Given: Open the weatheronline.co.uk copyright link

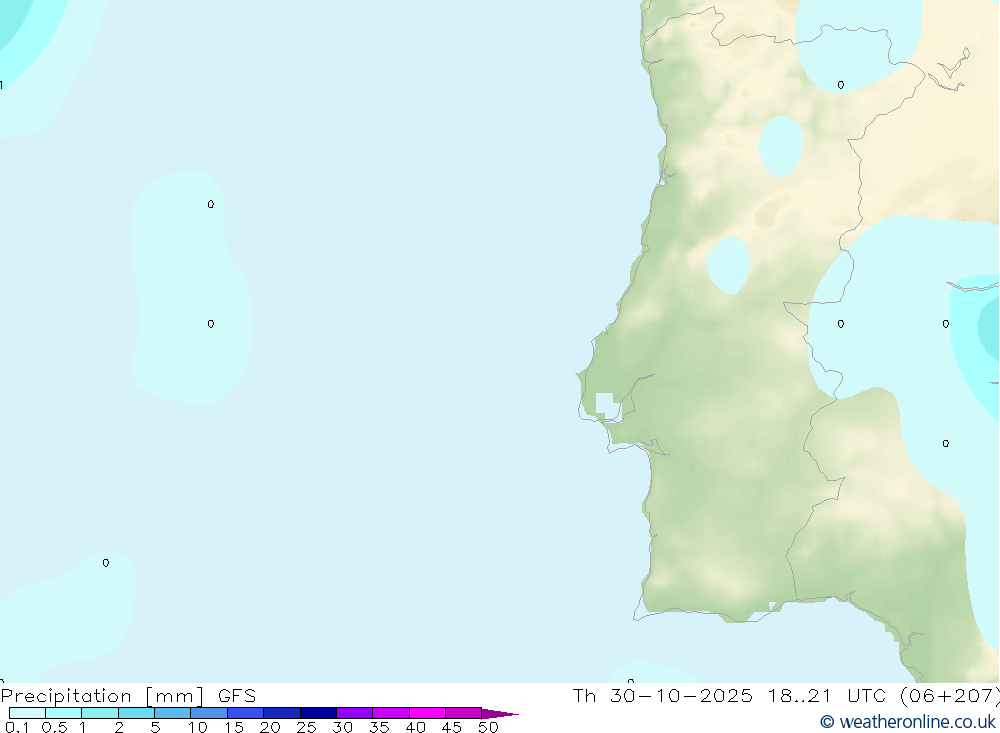Looking at the screenshot, I should (x=908, y=722).
